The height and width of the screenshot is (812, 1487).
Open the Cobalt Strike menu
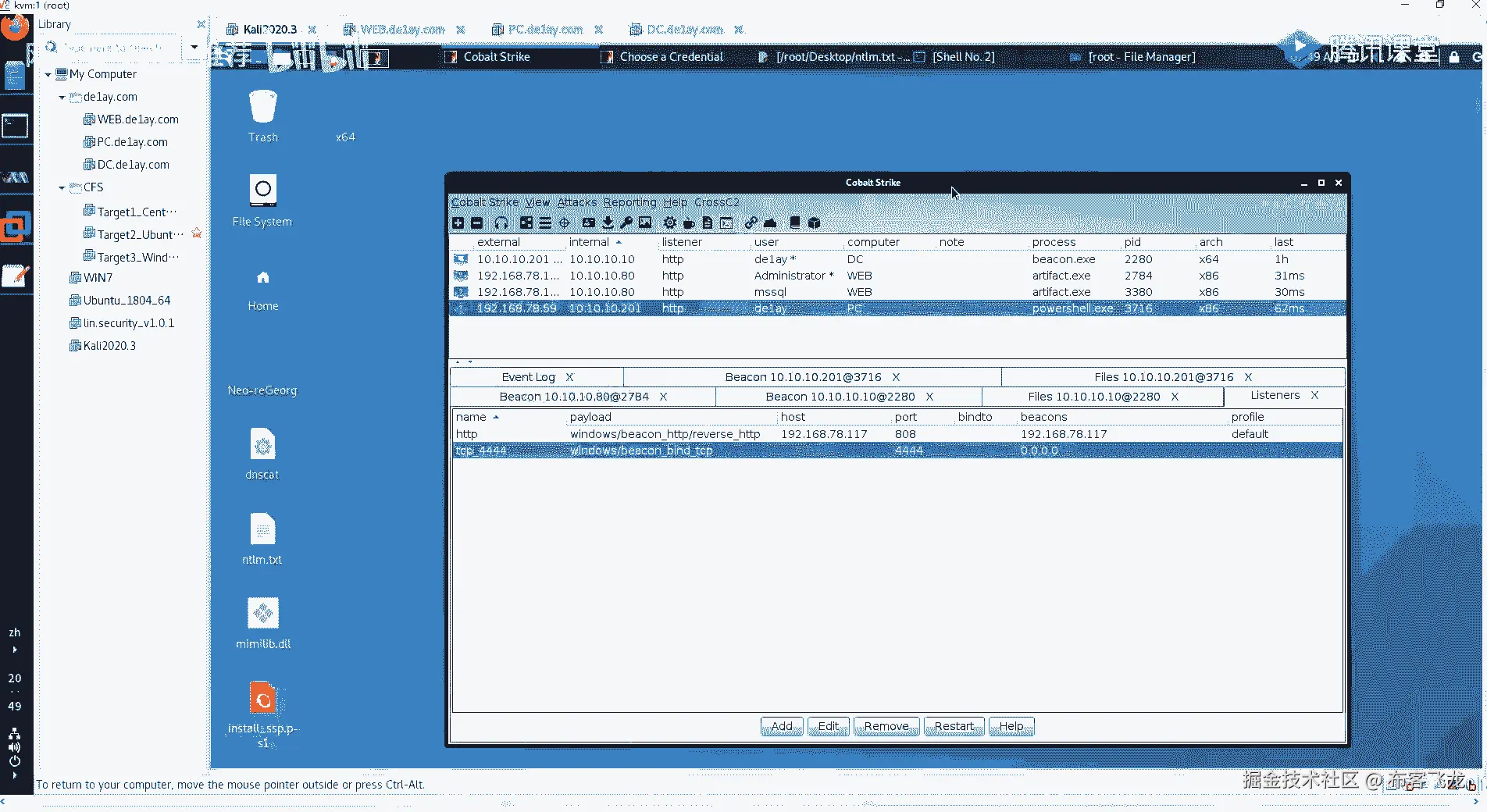(485, 202)
